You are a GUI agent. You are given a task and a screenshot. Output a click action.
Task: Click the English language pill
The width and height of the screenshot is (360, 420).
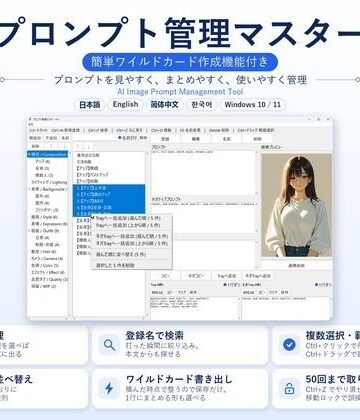point(125,105)
